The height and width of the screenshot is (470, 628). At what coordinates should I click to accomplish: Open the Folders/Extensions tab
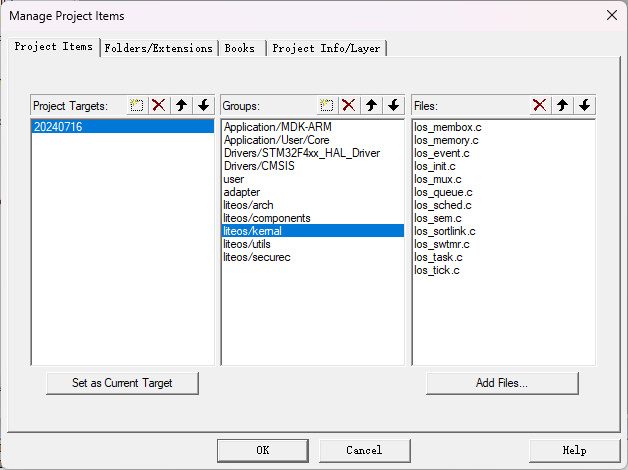pos(159,48)
